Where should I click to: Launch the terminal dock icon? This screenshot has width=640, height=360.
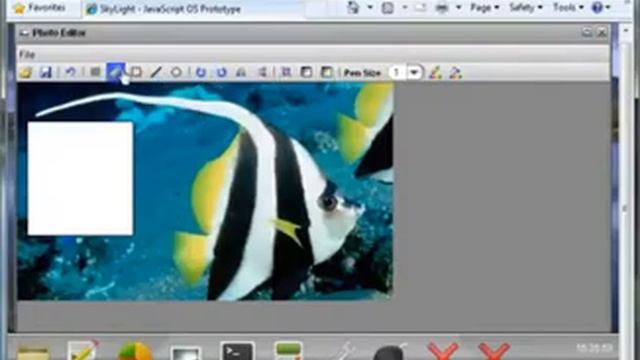click(x=237, y=351)
